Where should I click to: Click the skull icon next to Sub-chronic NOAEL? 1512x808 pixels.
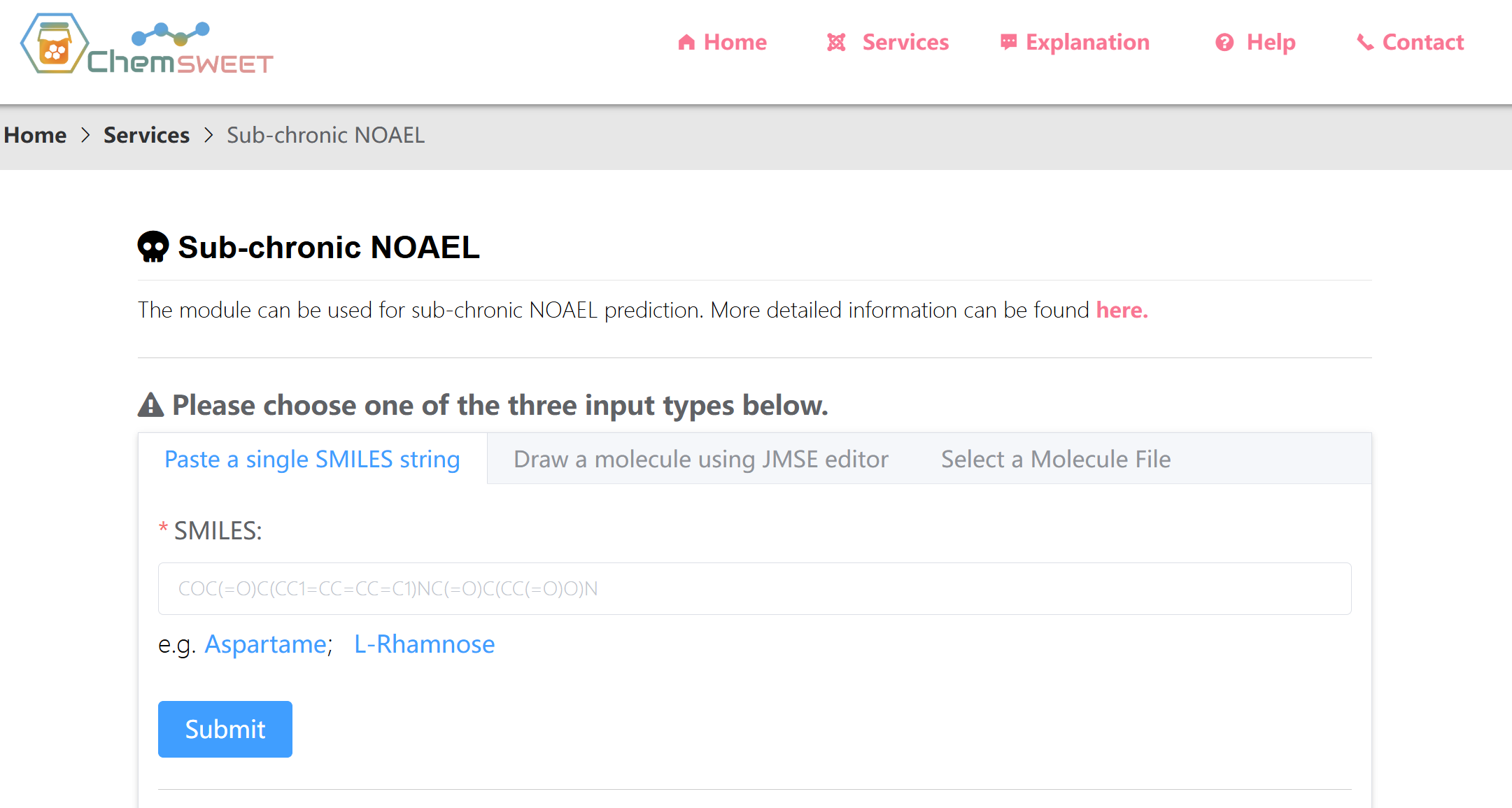click(x=153, y=247)
